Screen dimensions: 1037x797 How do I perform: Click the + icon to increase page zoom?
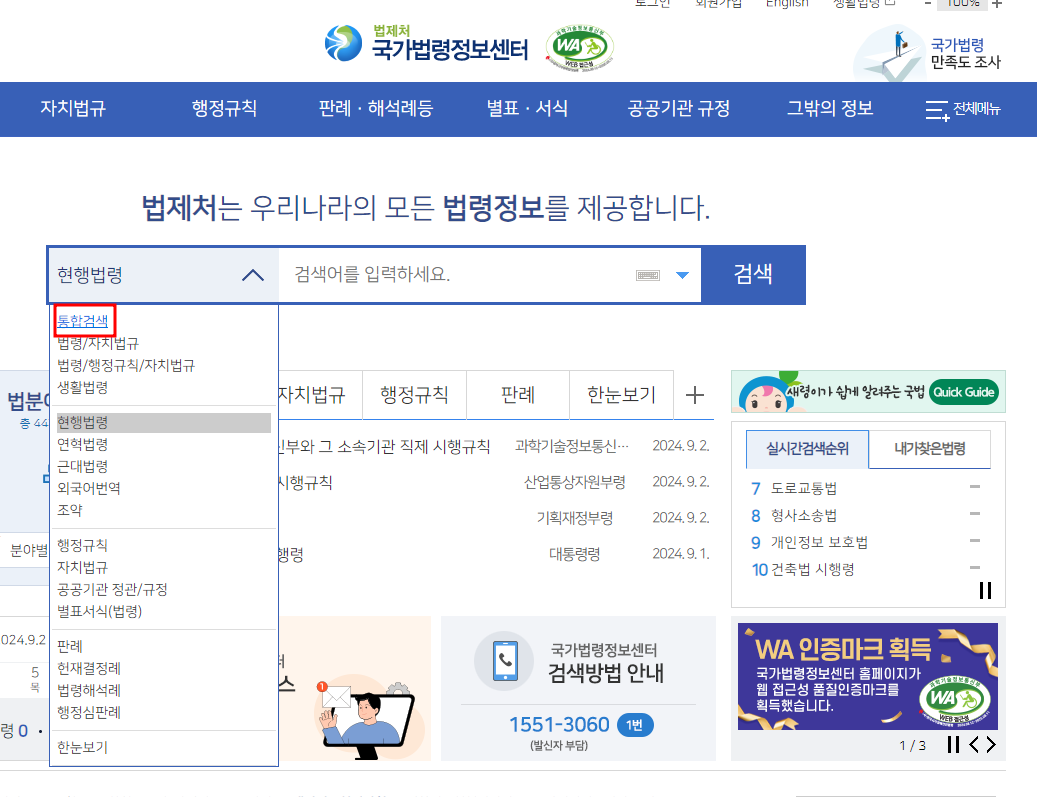997,4
